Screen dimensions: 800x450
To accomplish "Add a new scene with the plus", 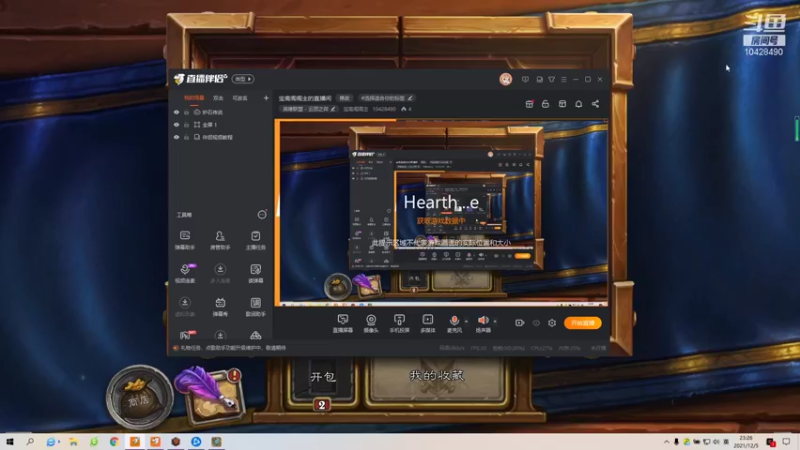I will [266, 98].
